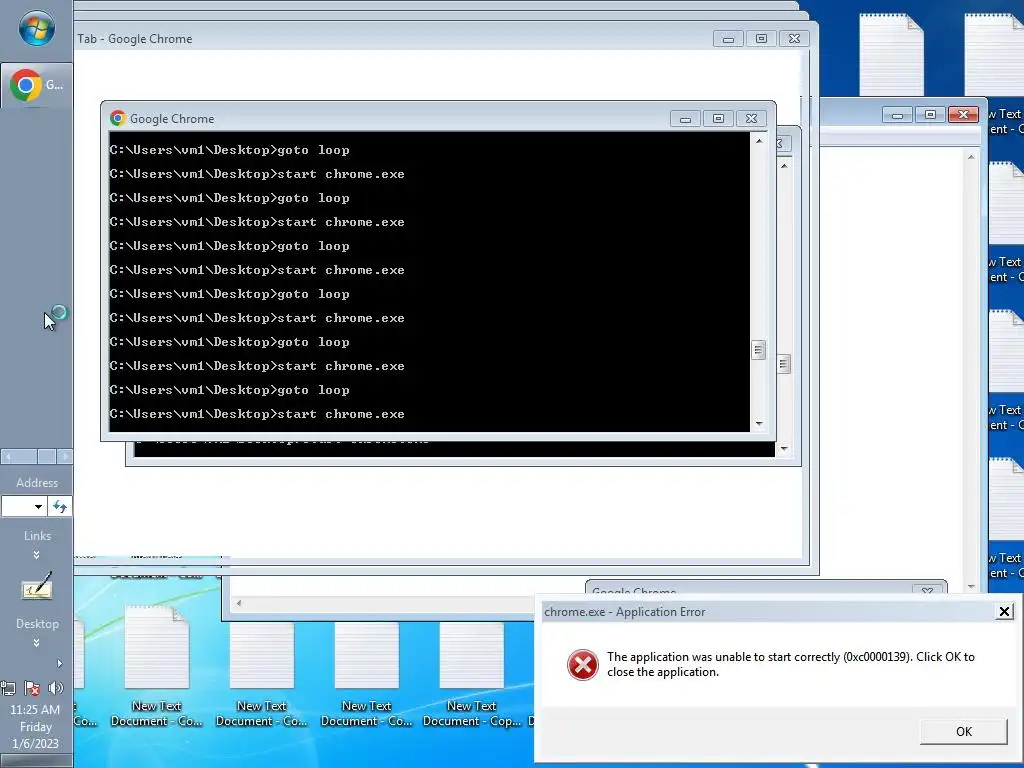The width and height of the screenshot is (1024, 768).
Task: Close the 'Tab - Google Chrome' window
Action: [794, 39]
